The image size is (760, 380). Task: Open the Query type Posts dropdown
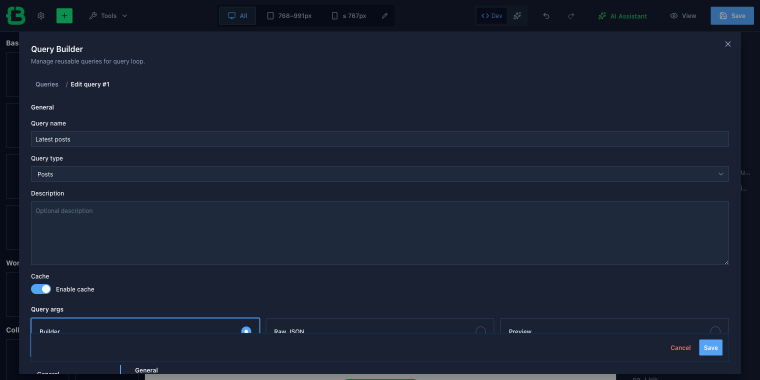(380, 174)
